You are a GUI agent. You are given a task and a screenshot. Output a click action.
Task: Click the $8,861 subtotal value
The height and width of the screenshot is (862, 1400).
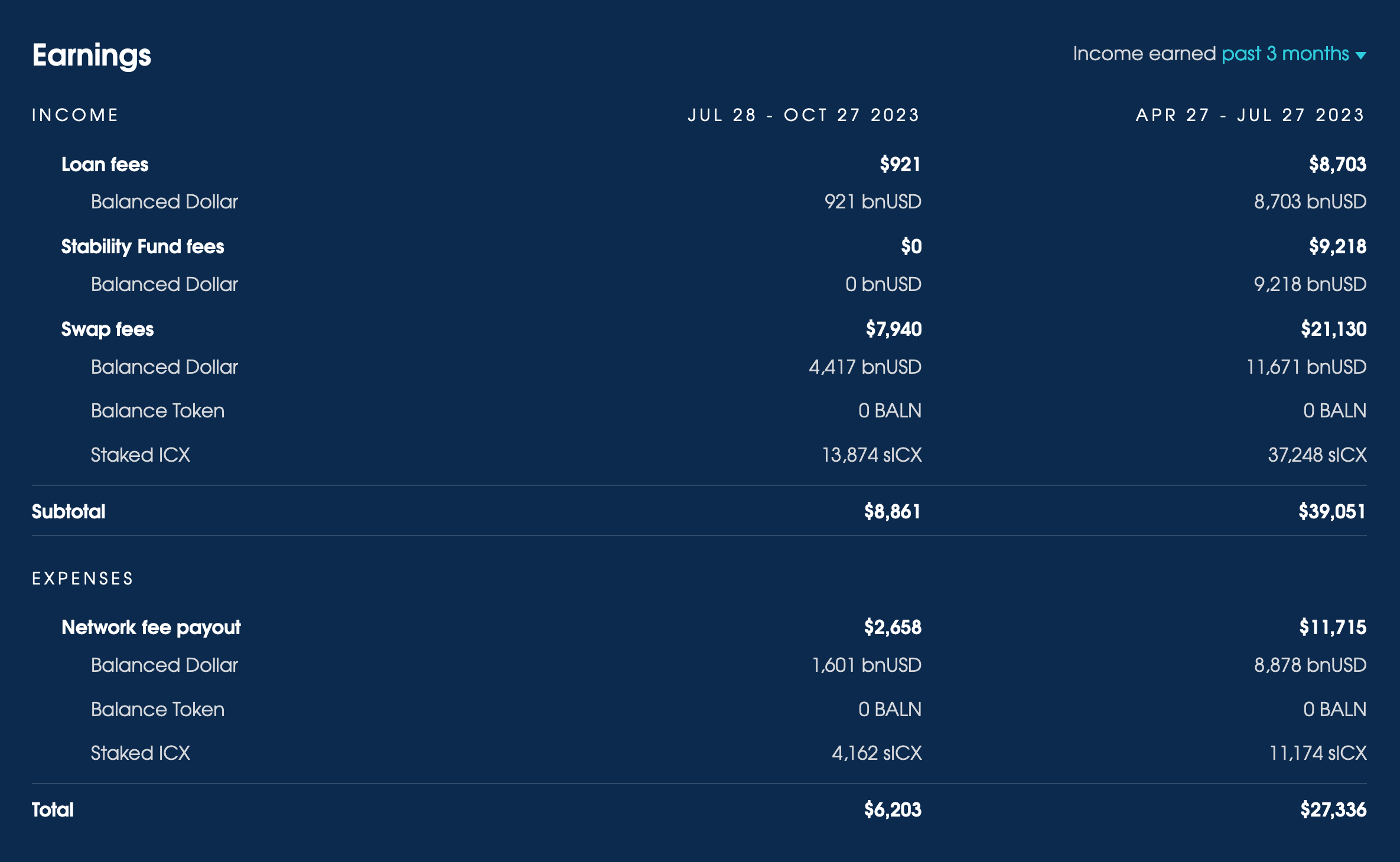click(892, 511)
